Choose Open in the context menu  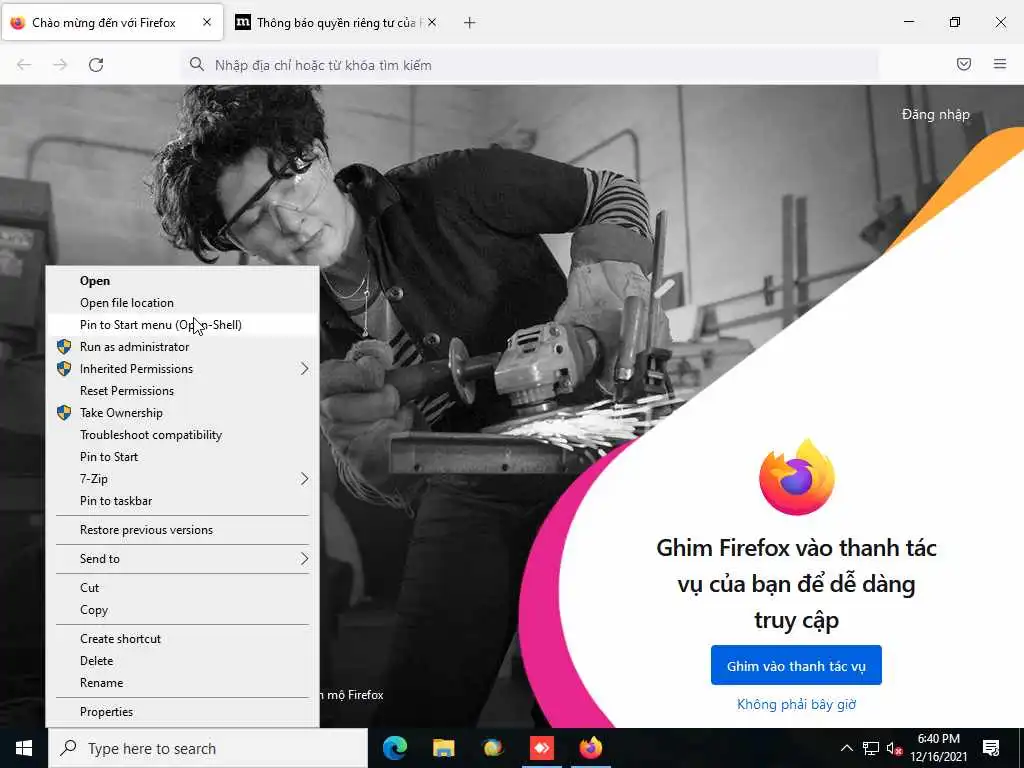(x=183, y=281)
